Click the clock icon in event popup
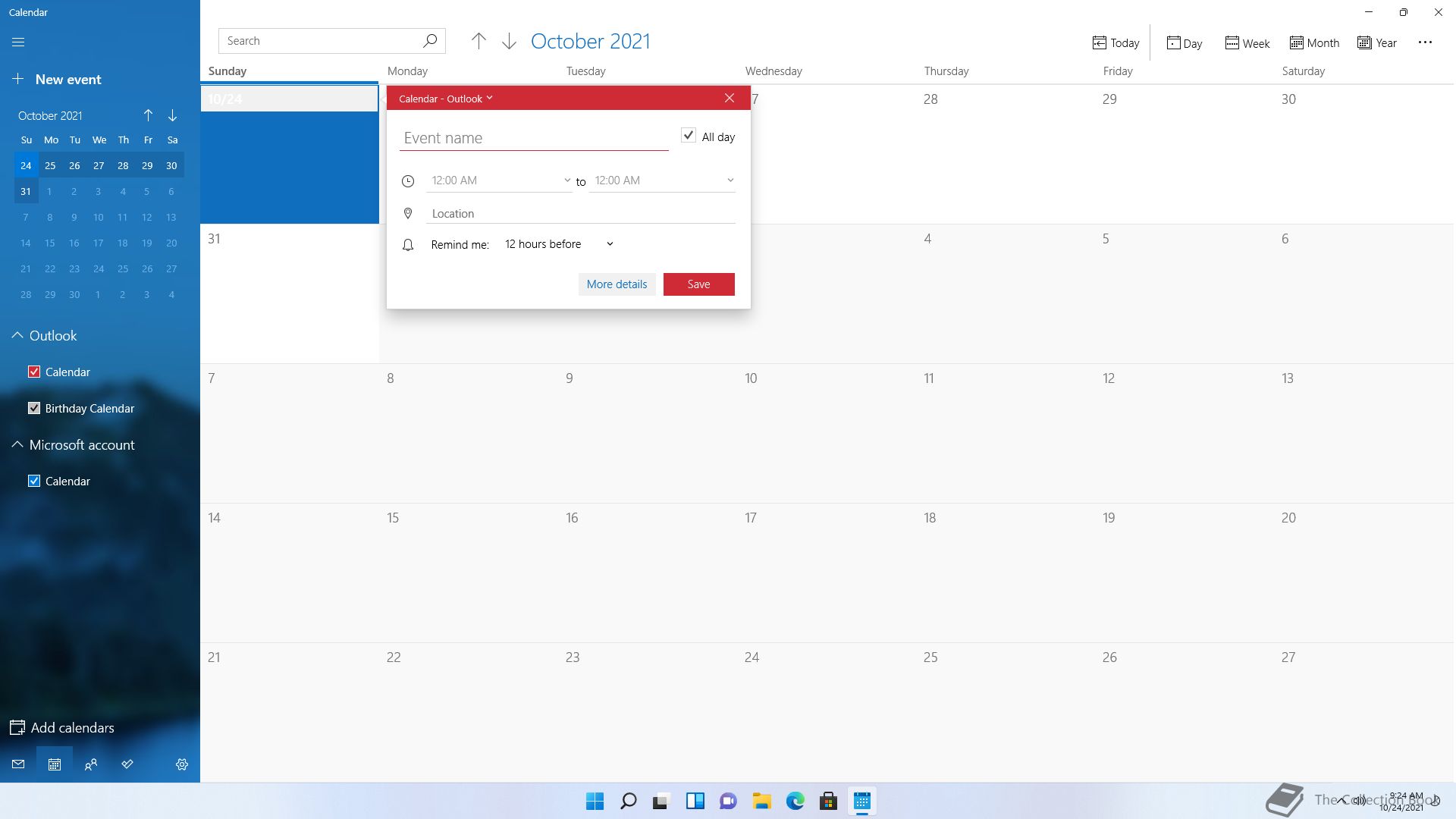 pos(408,180)
